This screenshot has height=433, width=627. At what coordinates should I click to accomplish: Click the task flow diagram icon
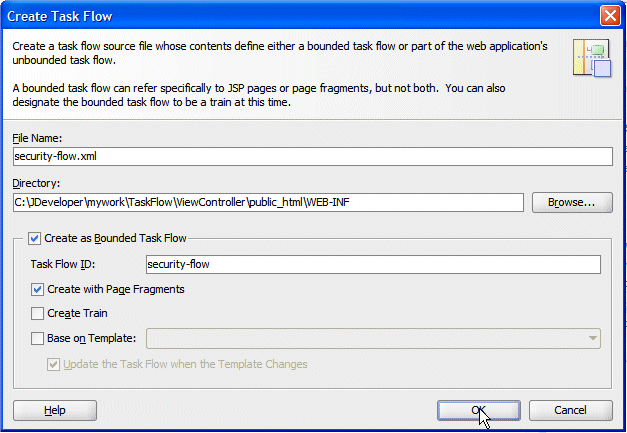pos(592,58)
